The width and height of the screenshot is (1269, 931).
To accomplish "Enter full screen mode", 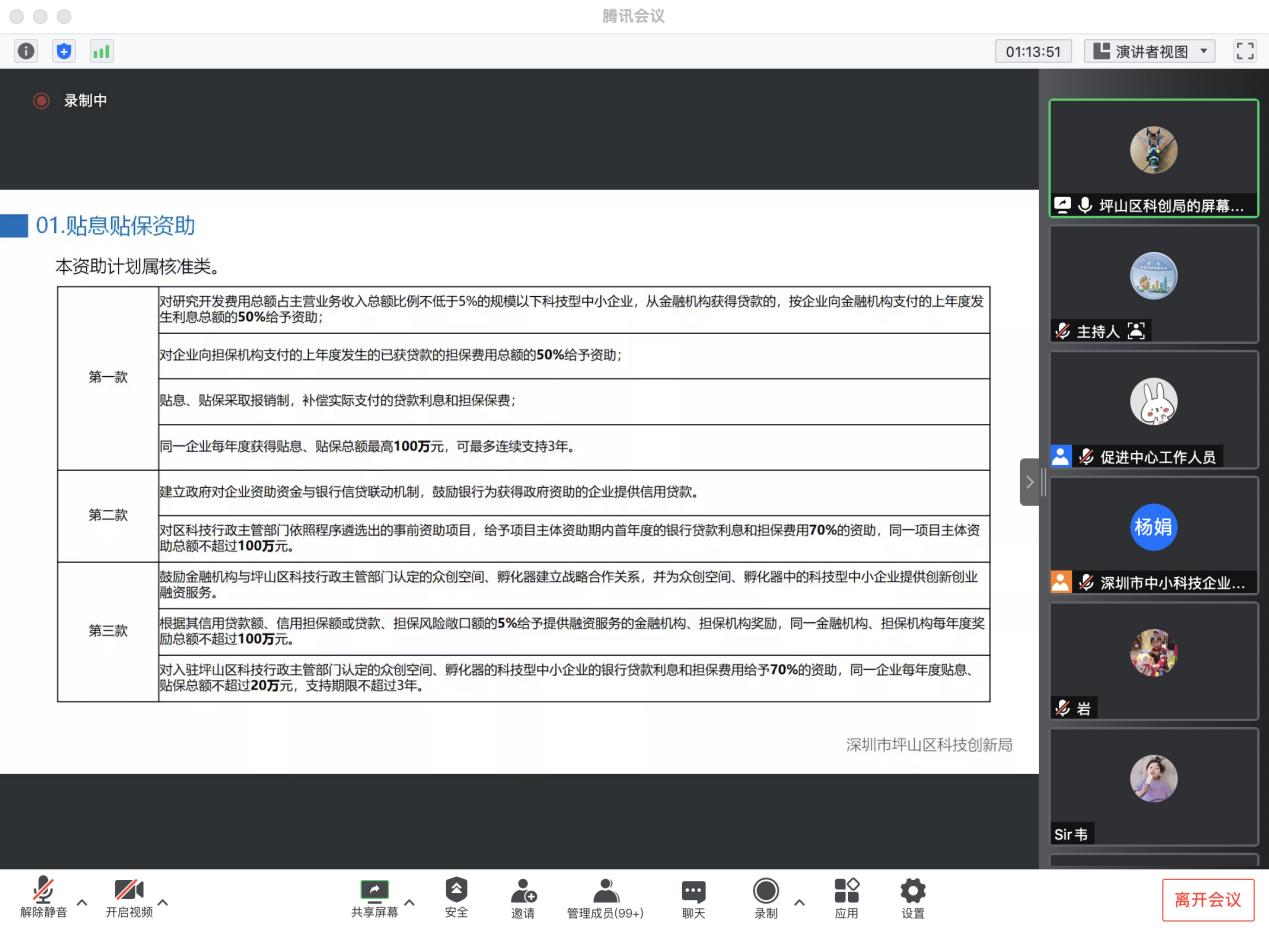I will point(1245,51).
